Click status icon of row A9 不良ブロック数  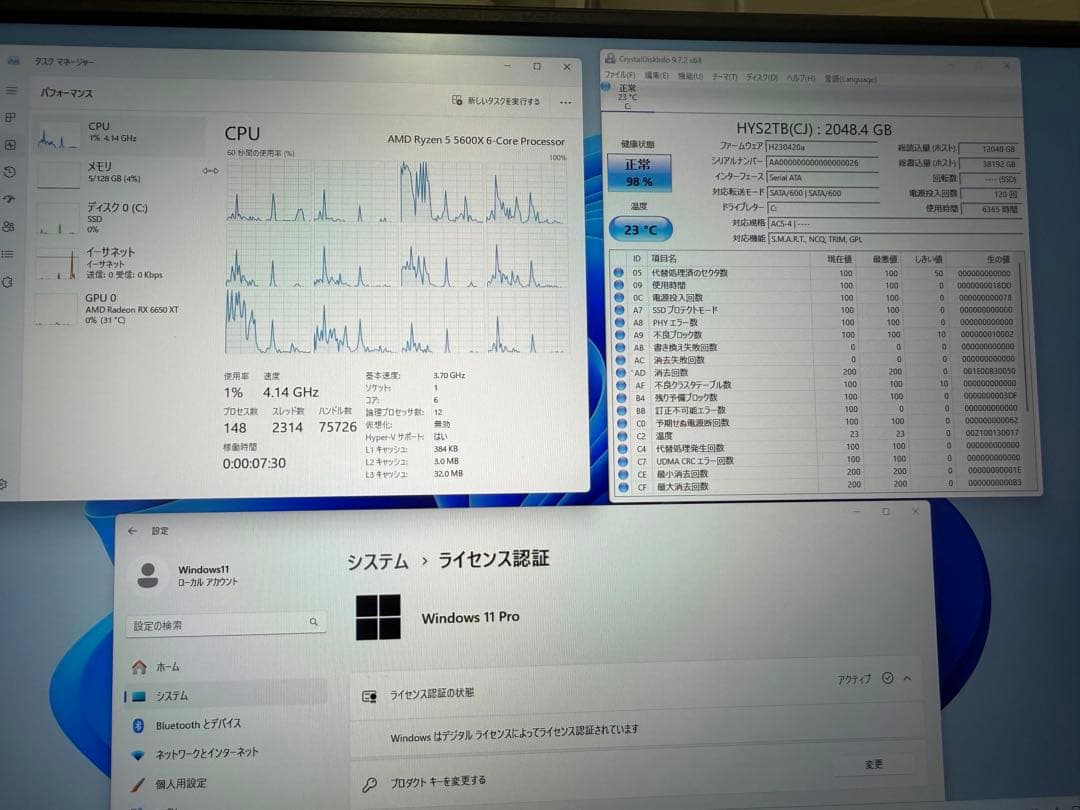[620, 334]
